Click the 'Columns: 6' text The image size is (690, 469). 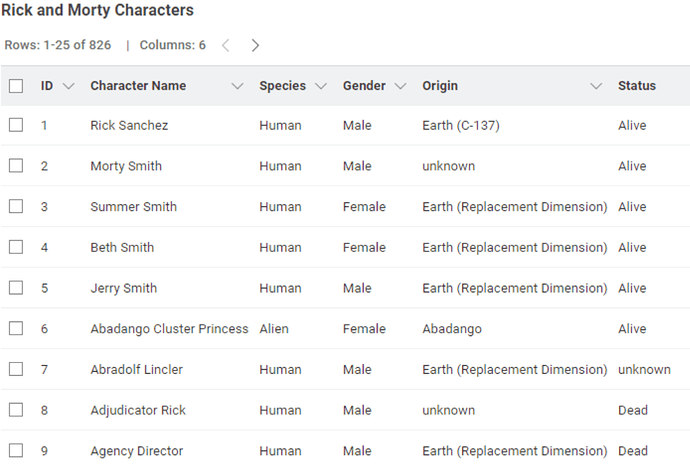point(172,45)
